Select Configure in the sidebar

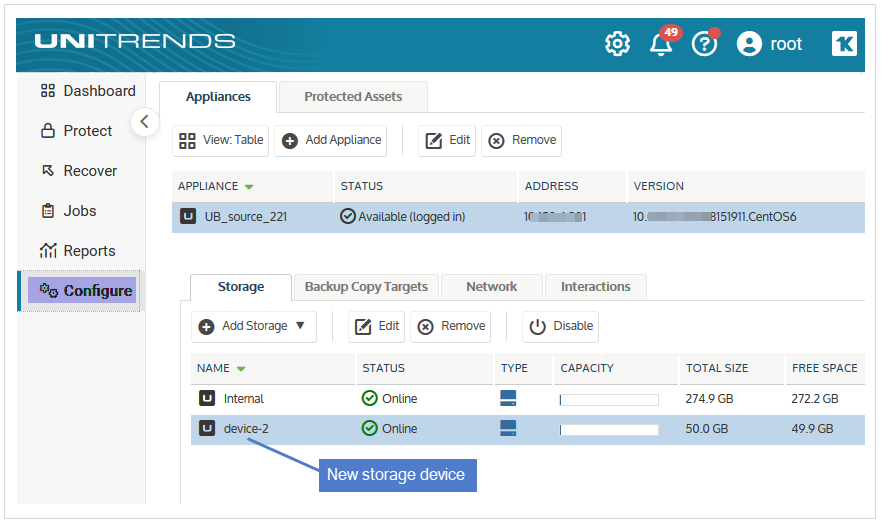[x=82, y=291]
